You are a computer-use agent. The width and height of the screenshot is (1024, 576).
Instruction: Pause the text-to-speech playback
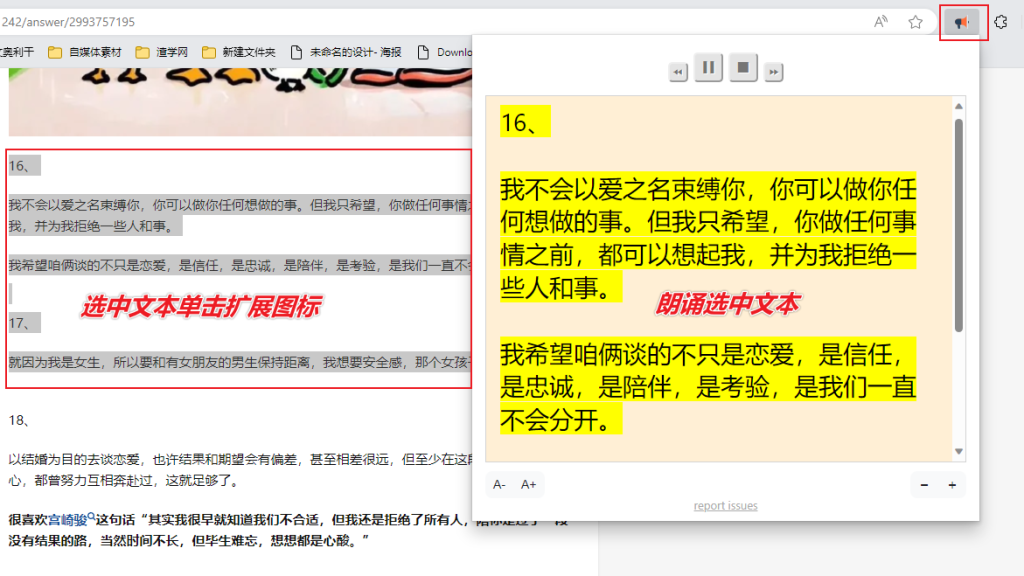click(x=708, y=69)
